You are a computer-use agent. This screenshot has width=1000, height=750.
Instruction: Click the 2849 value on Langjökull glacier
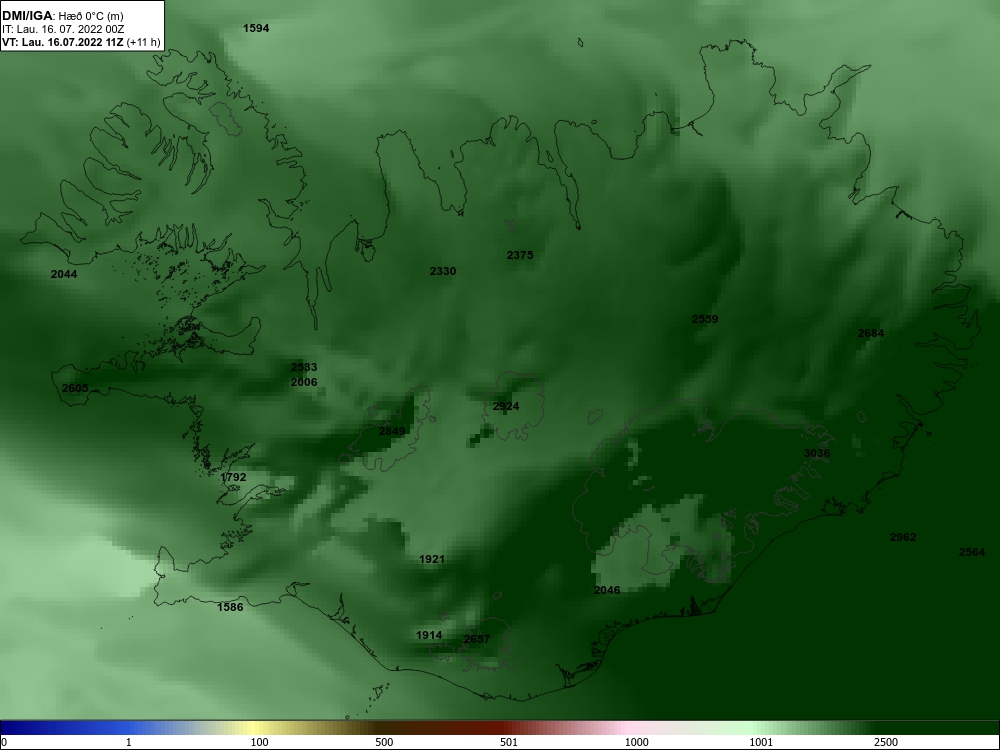coord(392,431)
